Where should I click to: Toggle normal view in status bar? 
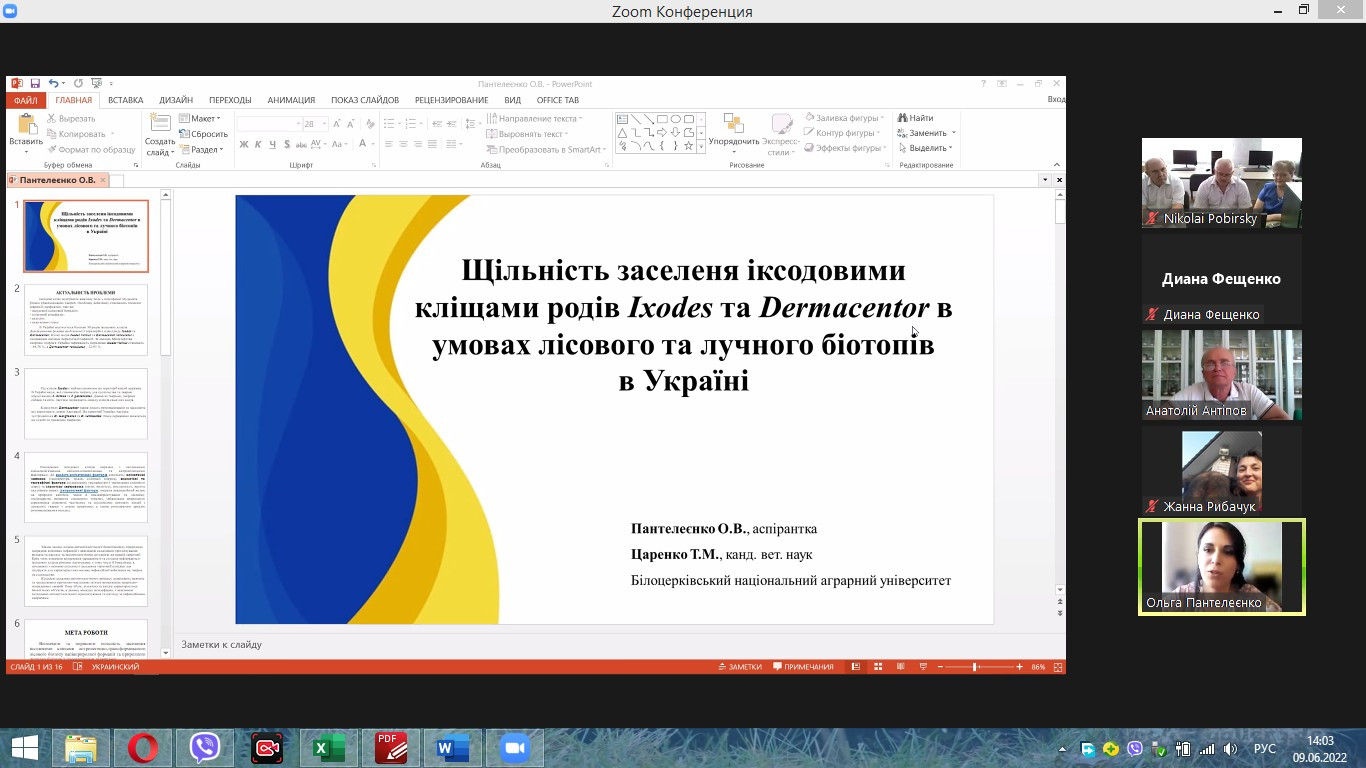pyautogui.click(x=855, y=667)
